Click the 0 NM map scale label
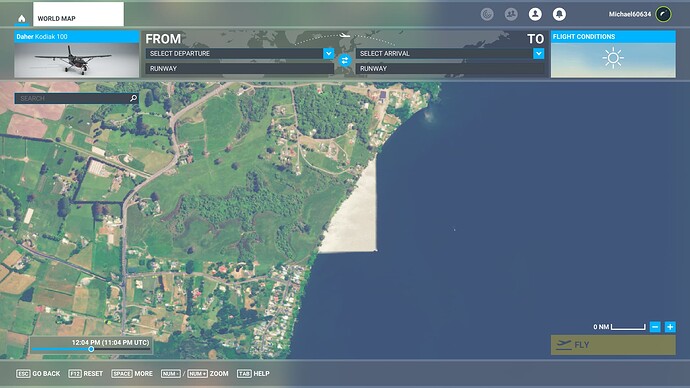Screen dimensions: 690x388 tap(601, 327)
